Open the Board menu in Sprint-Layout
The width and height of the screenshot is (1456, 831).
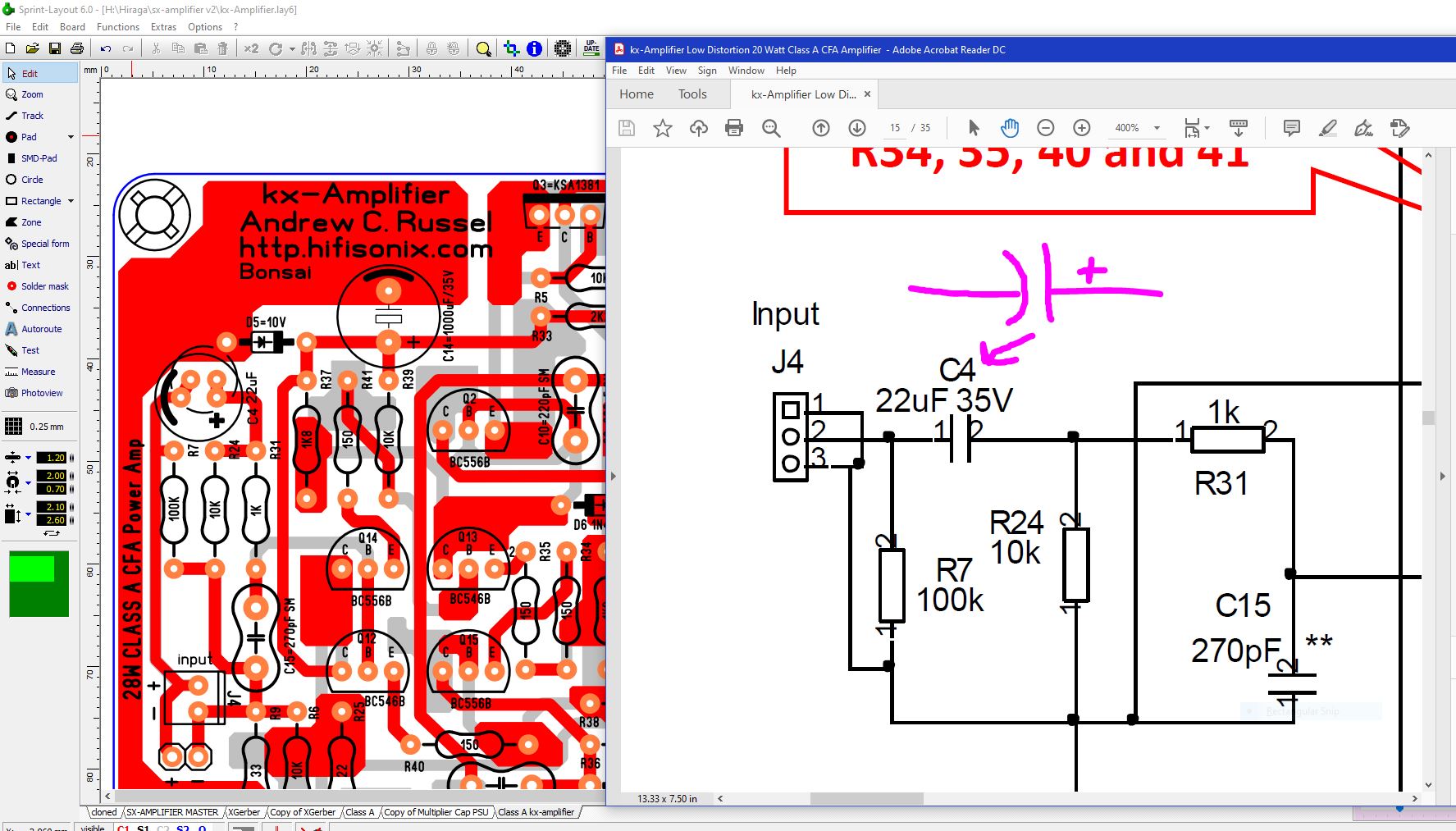72,27
